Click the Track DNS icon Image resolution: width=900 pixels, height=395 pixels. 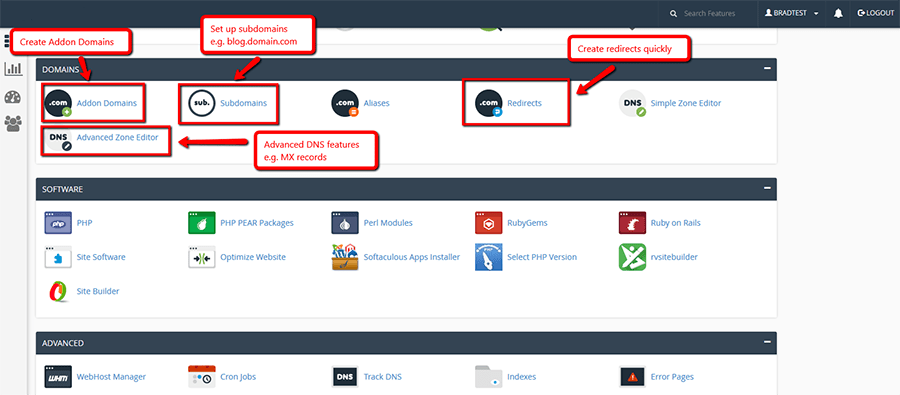pyautogui.click(x=345, y=377)
